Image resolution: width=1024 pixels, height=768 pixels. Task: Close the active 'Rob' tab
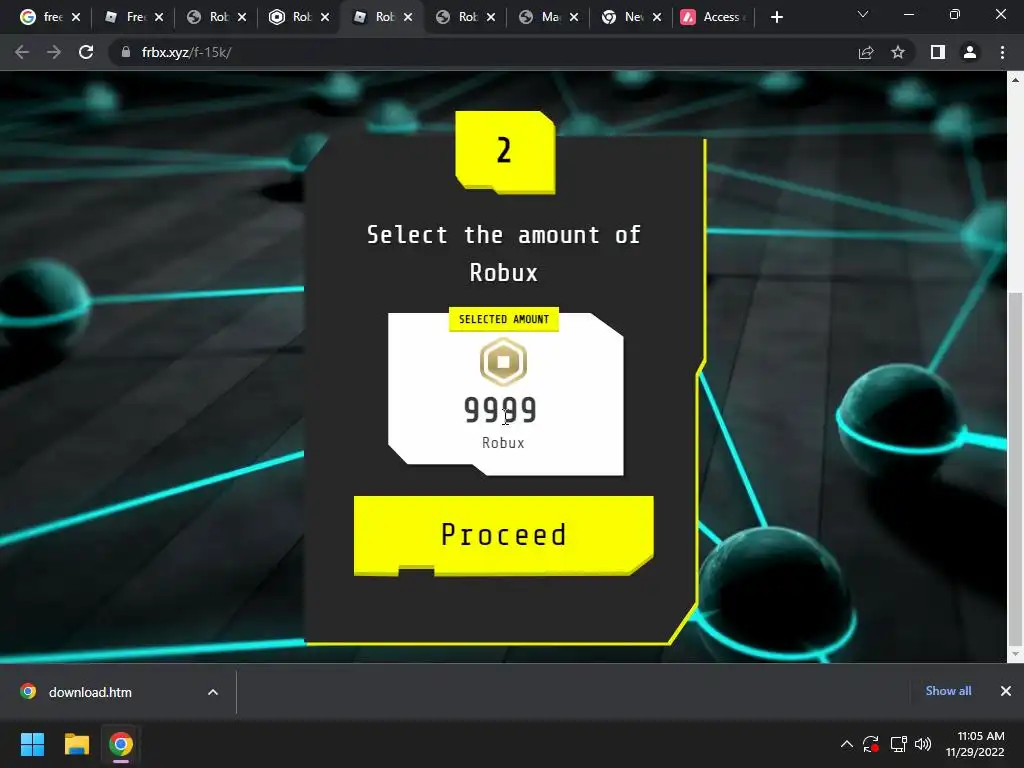(x=408, y=17)
